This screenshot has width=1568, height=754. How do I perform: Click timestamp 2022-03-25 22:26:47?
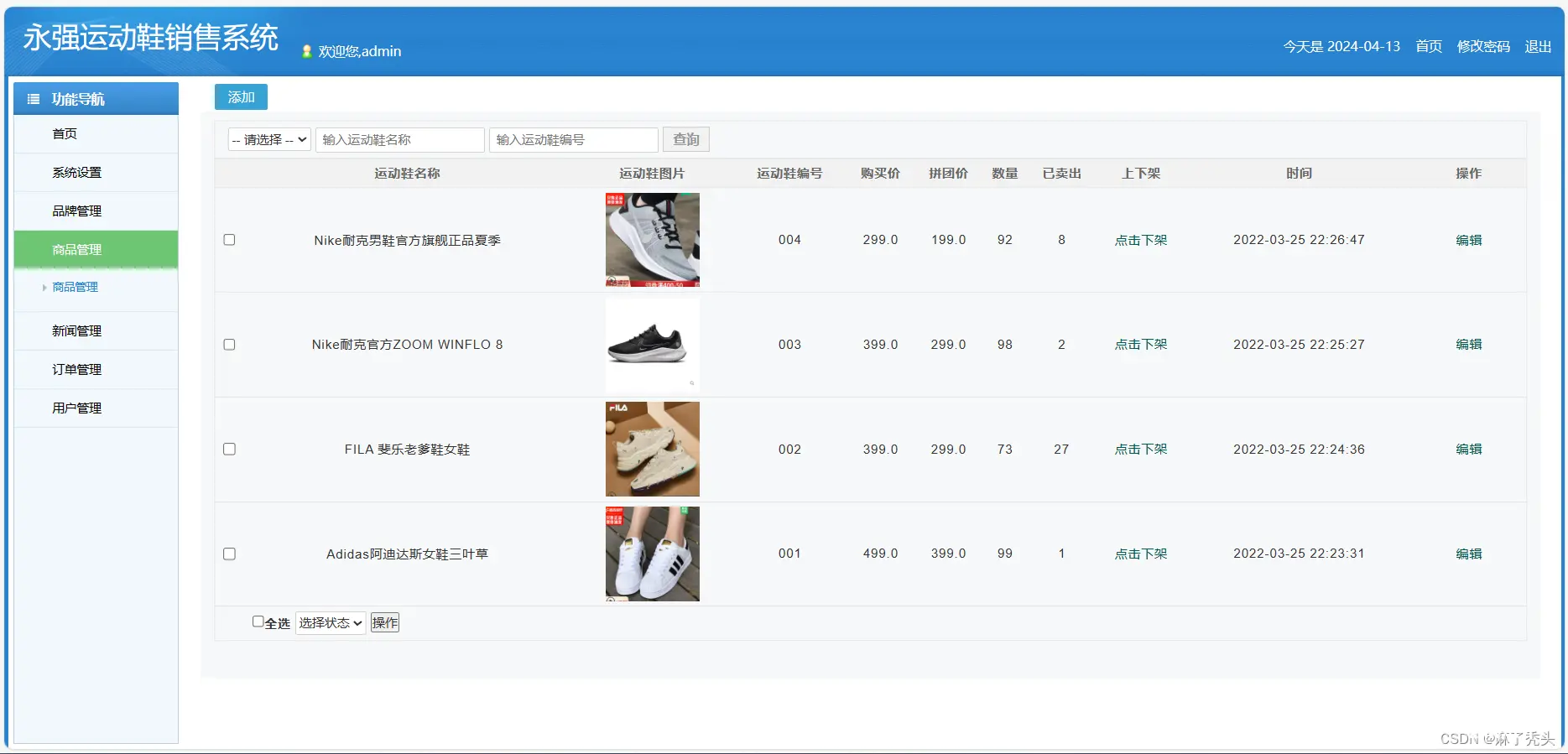coord(1299,240)
